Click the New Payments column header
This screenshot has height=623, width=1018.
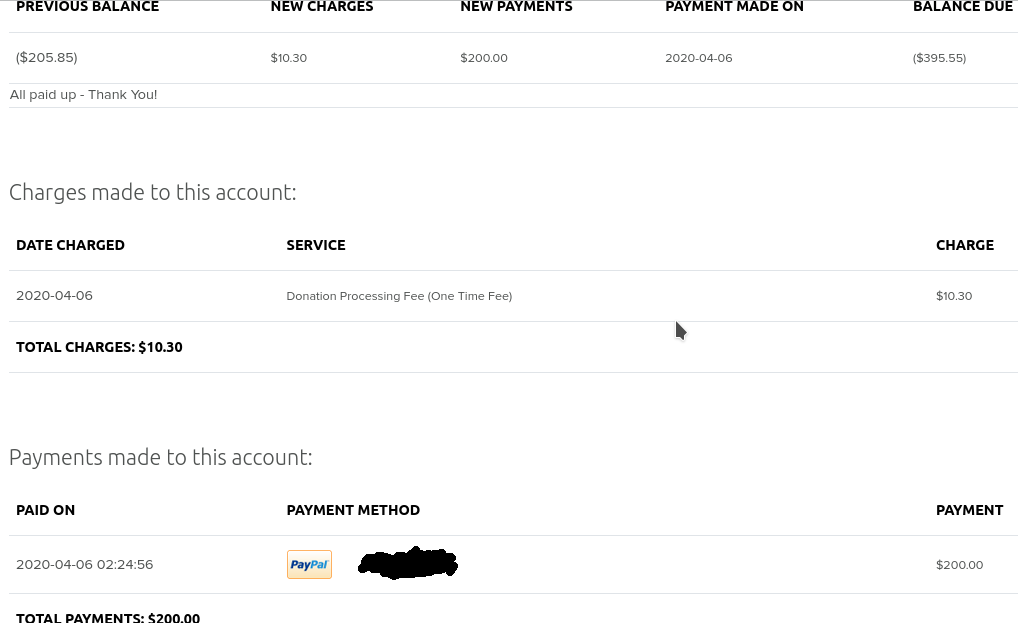(x=516, y=7)
